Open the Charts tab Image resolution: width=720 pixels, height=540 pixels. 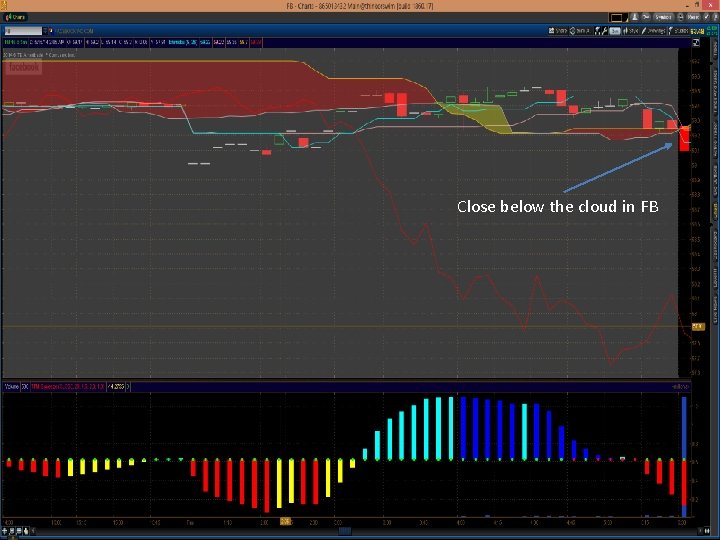[x=15, y=17]
